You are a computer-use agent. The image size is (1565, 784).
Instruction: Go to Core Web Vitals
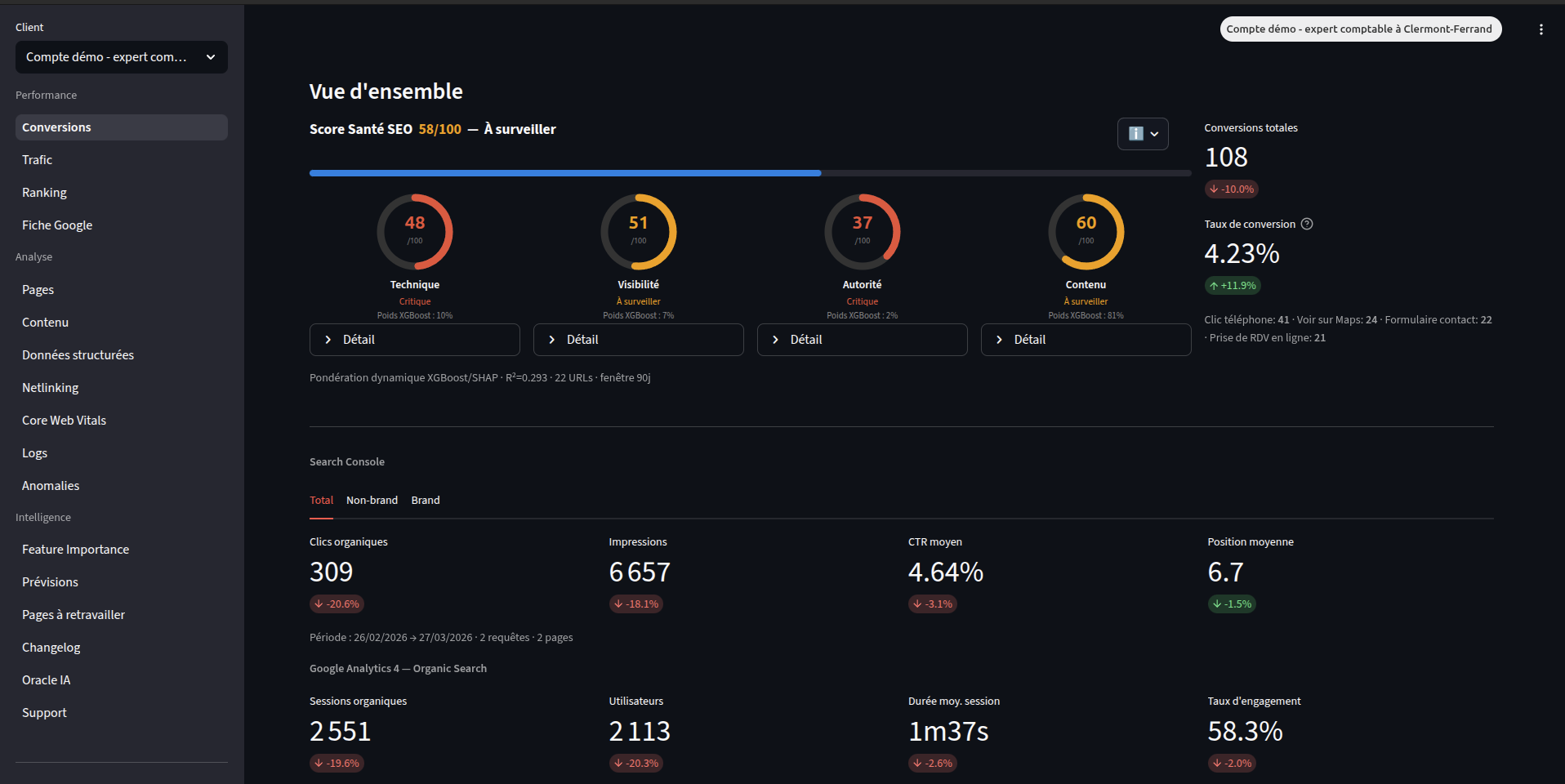64,420
